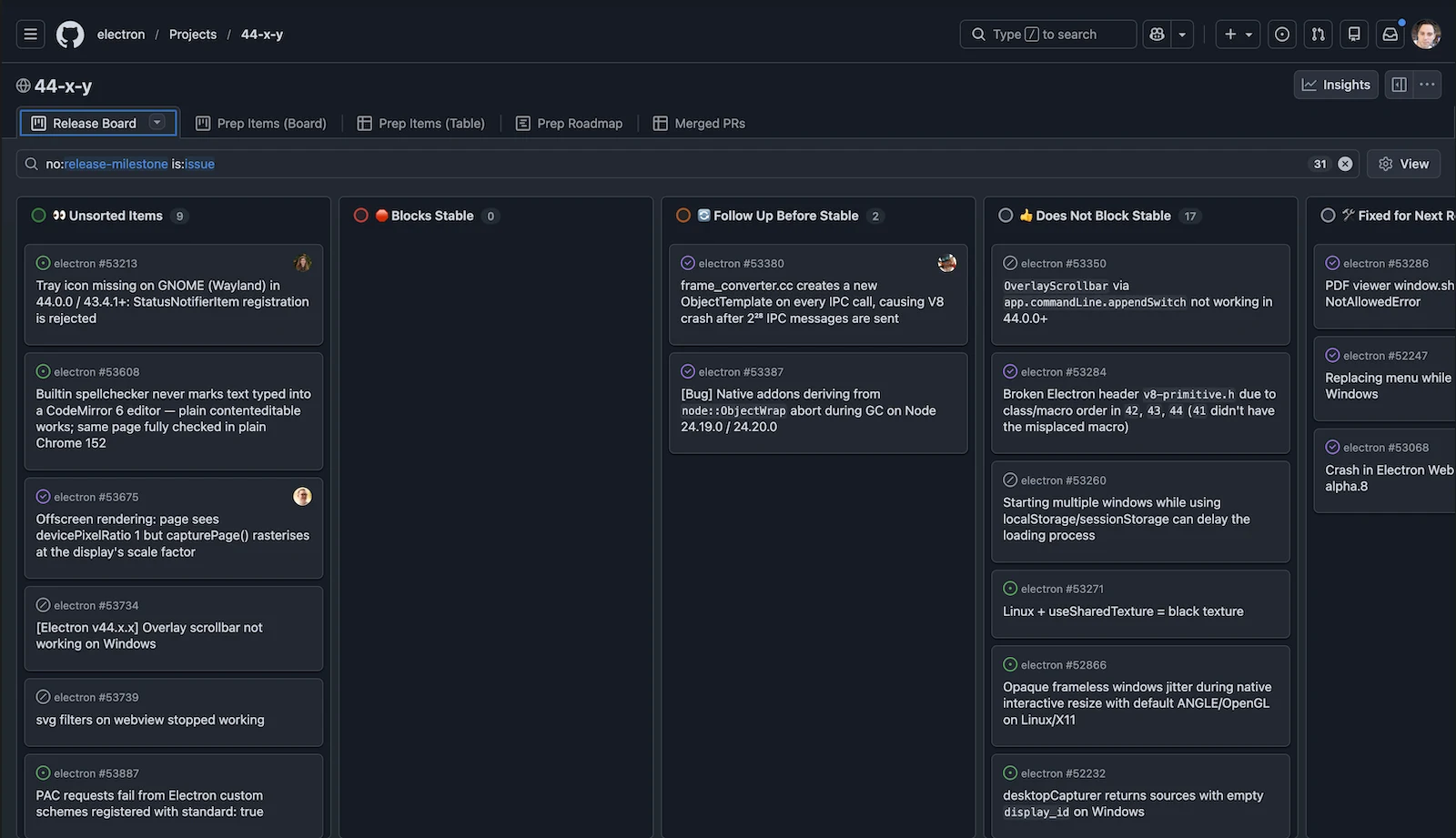
Task: Navigate to electron organization breadcrumb
Action: point(121,35)
